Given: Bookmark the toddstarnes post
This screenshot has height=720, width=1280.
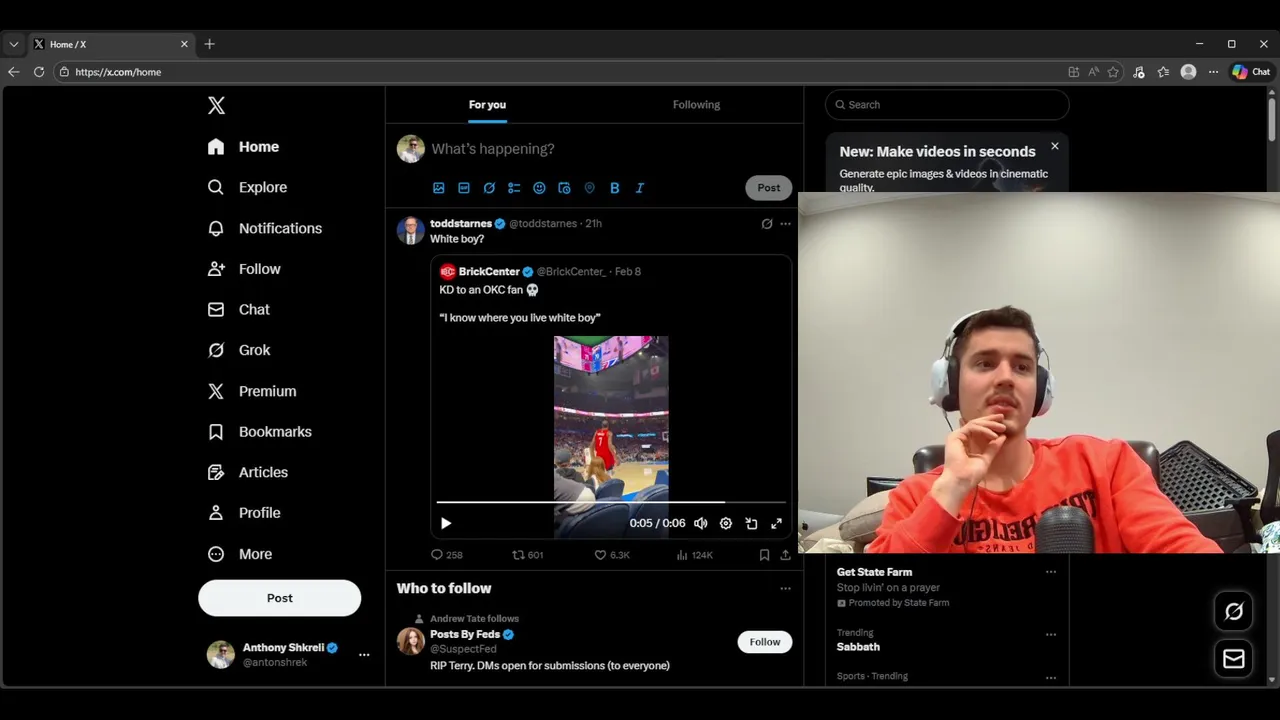Looking at the screenshot, I should [x=764, y=555].
